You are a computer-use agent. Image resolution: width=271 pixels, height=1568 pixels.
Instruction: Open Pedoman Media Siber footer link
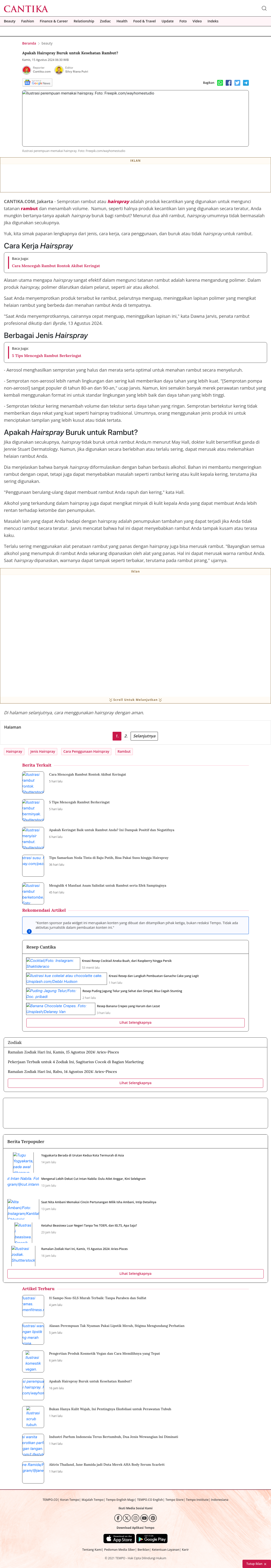coord(119,1550)
